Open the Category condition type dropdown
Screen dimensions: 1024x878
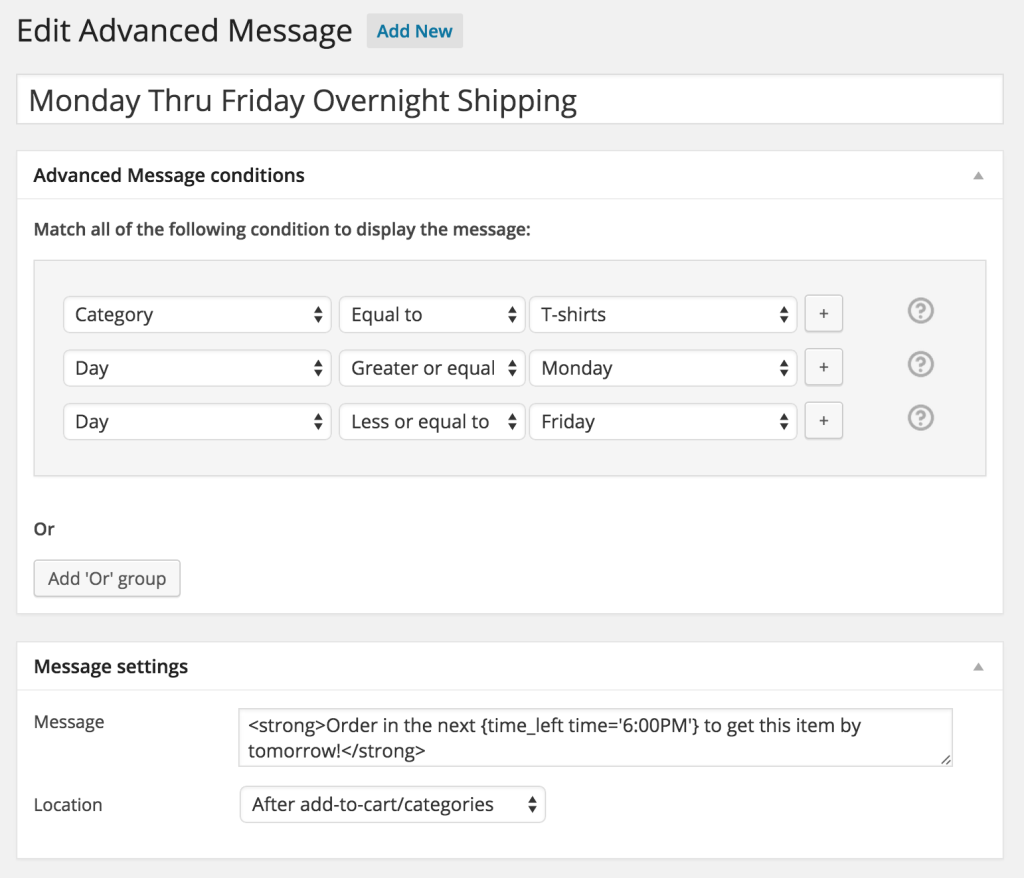point(196,314)
